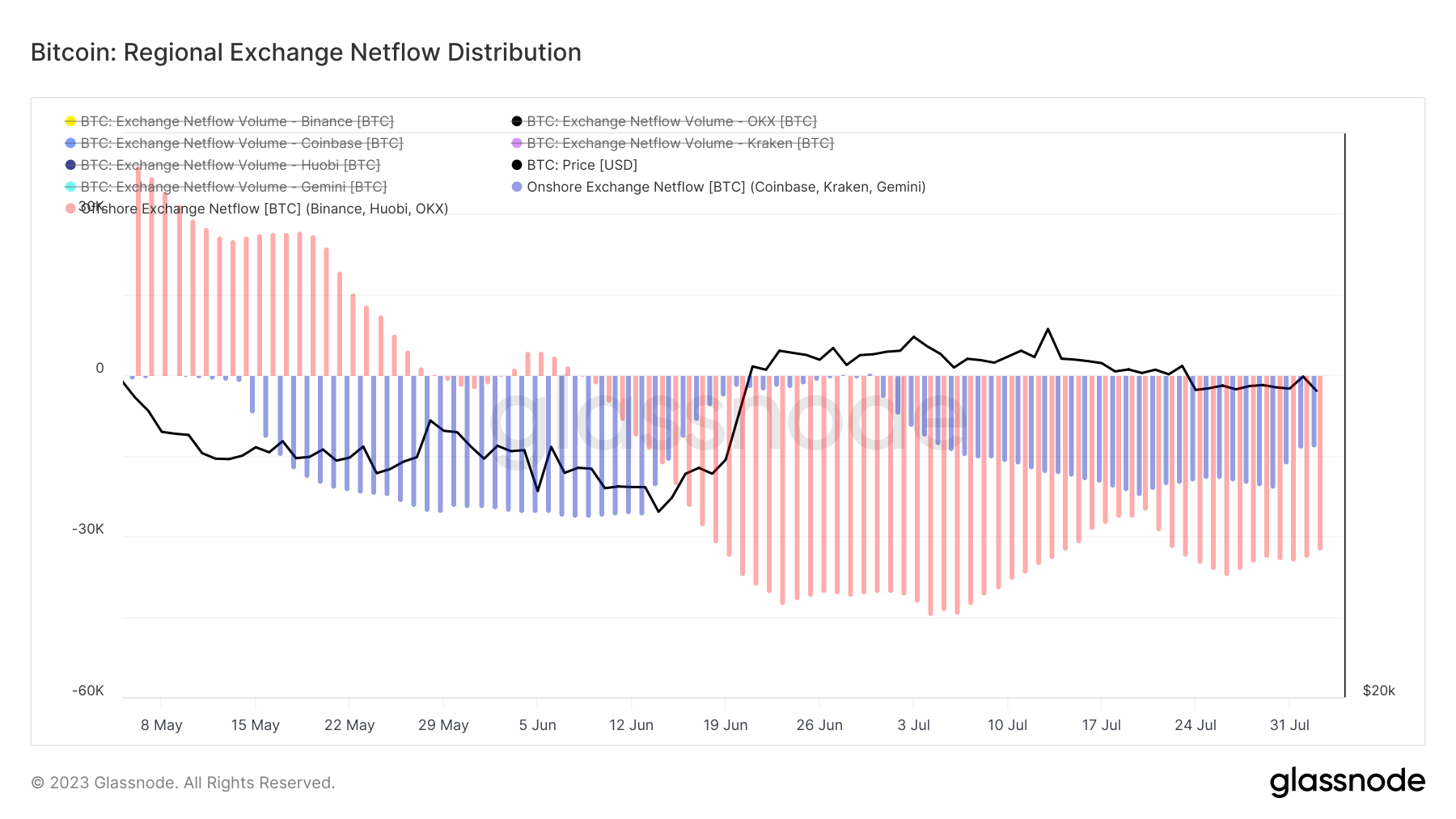Click the blue Coinbase legend dot
Image resolution: width=1456 pixels, height=819 pixels.
point(70,143)
